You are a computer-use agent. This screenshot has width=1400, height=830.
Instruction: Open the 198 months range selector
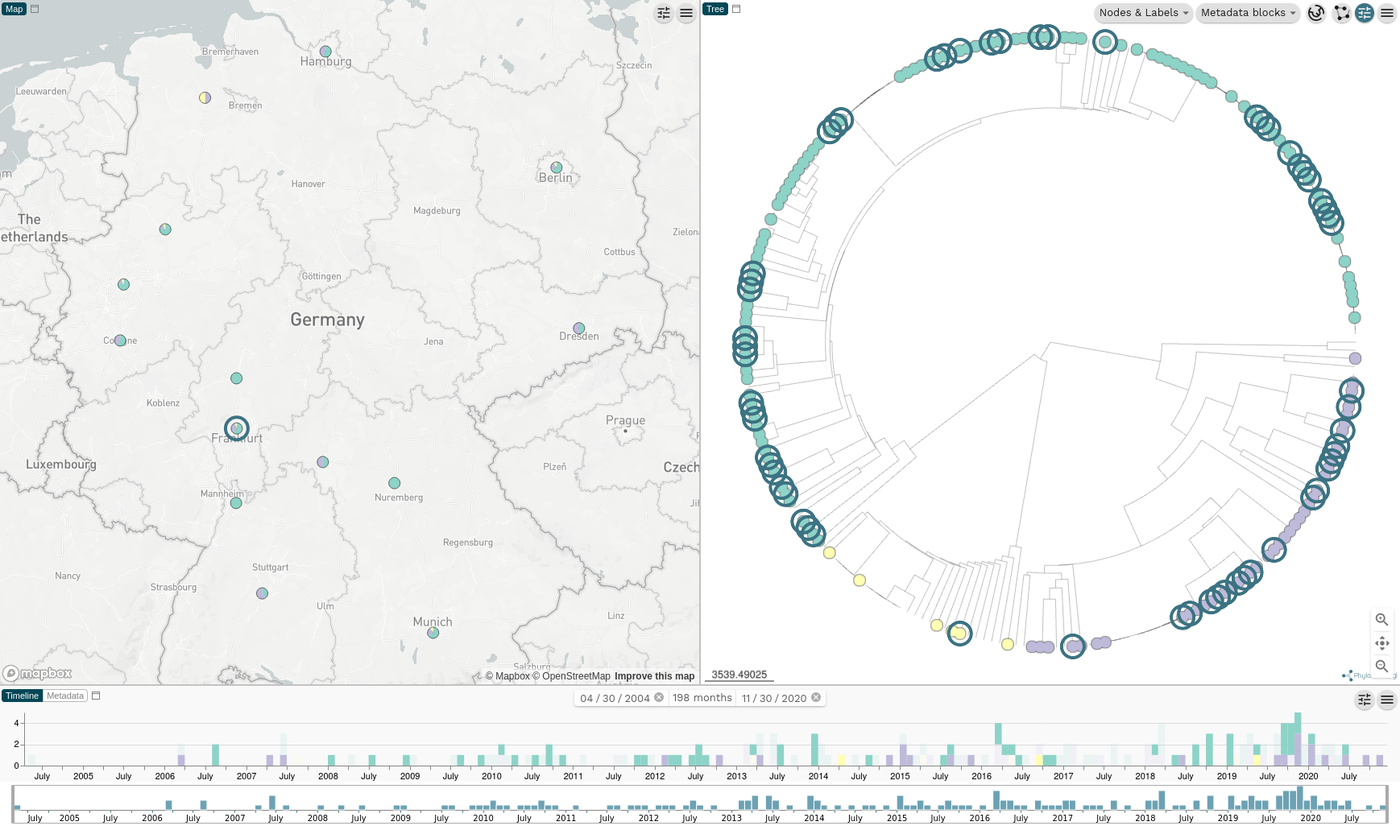(701, 697)
